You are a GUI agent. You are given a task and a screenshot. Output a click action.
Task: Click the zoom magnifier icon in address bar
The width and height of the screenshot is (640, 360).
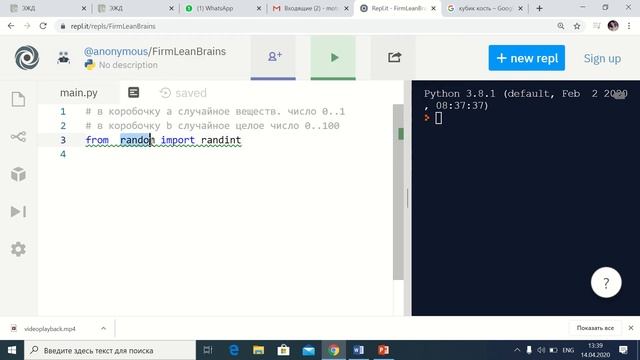pos(561,26)
